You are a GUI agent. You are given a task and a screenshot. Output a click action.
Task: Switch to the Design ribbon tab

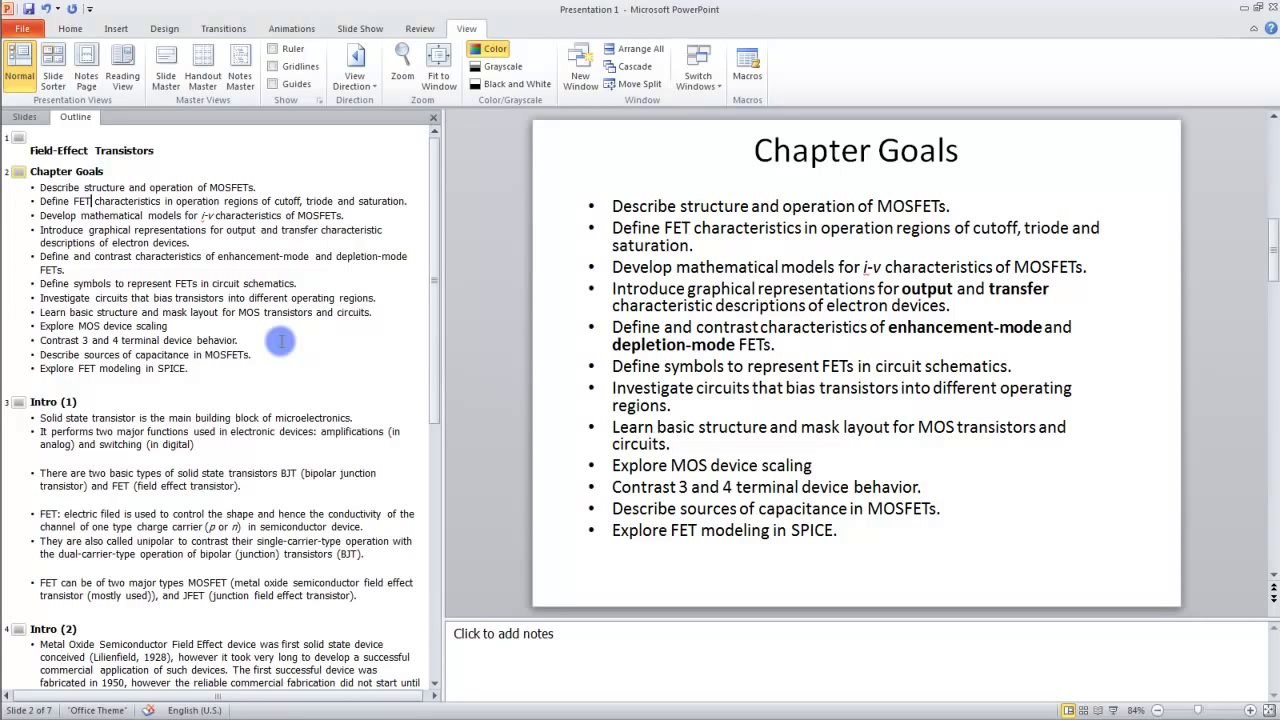pos(164,29)
